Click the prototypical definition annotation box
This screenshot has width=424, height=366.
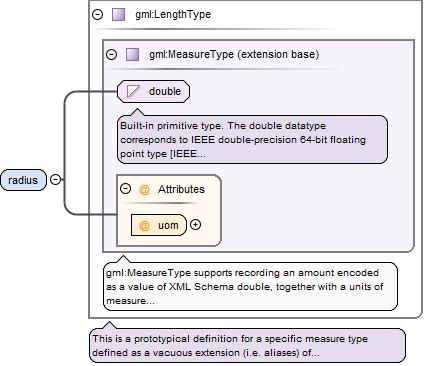click(248, 346)
